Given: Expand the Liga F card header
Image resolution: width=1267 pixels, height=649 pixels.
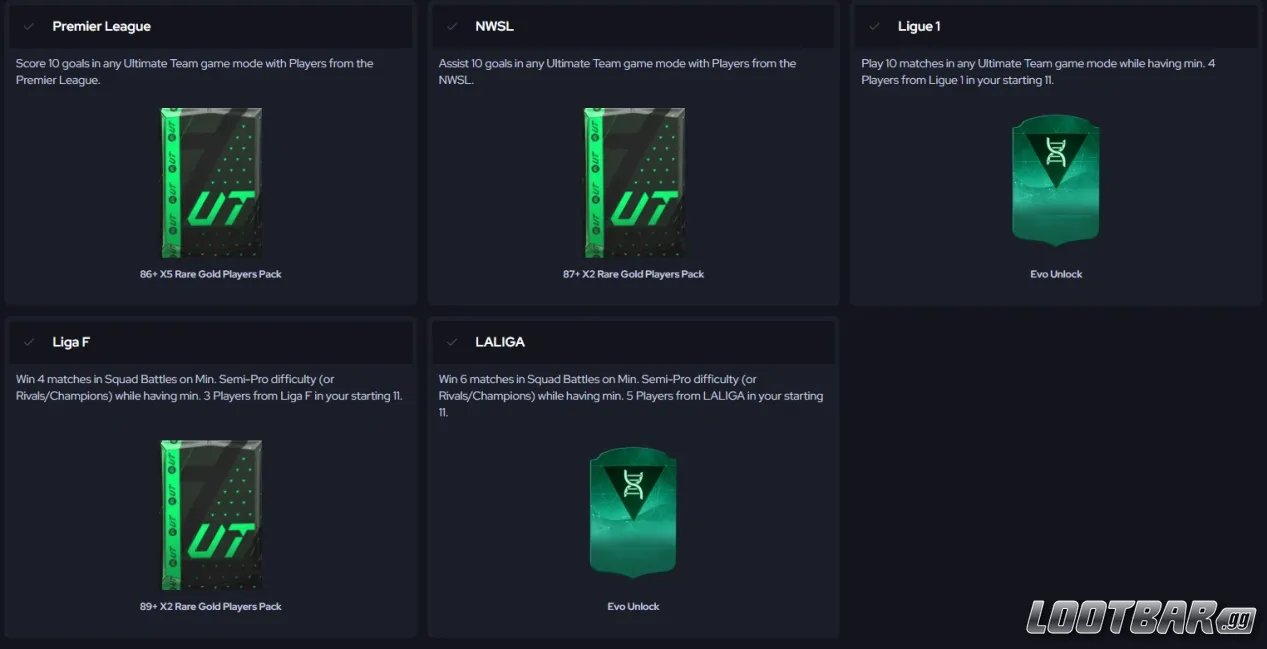Looking at the screenshot, I should pos(211,342).
